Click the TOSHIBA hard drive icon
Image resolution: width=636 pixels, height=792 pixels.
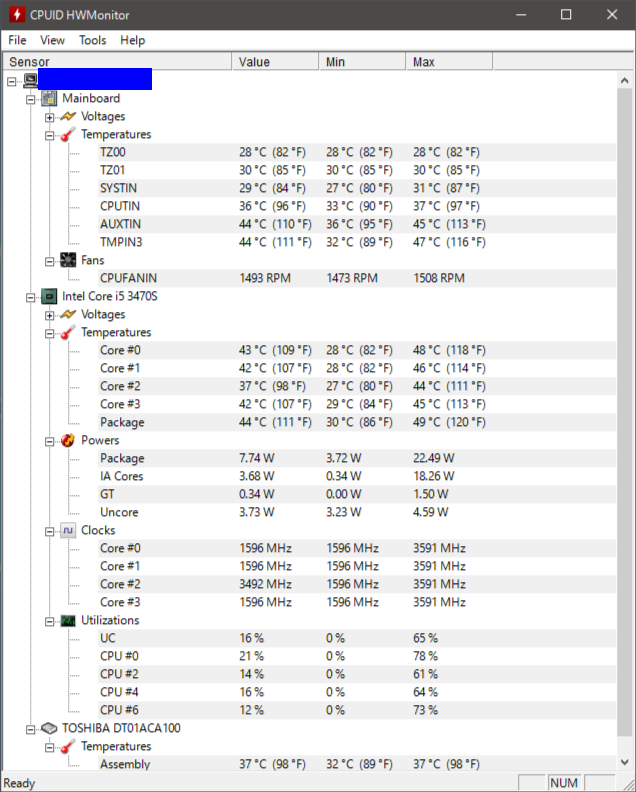point(49,728)
